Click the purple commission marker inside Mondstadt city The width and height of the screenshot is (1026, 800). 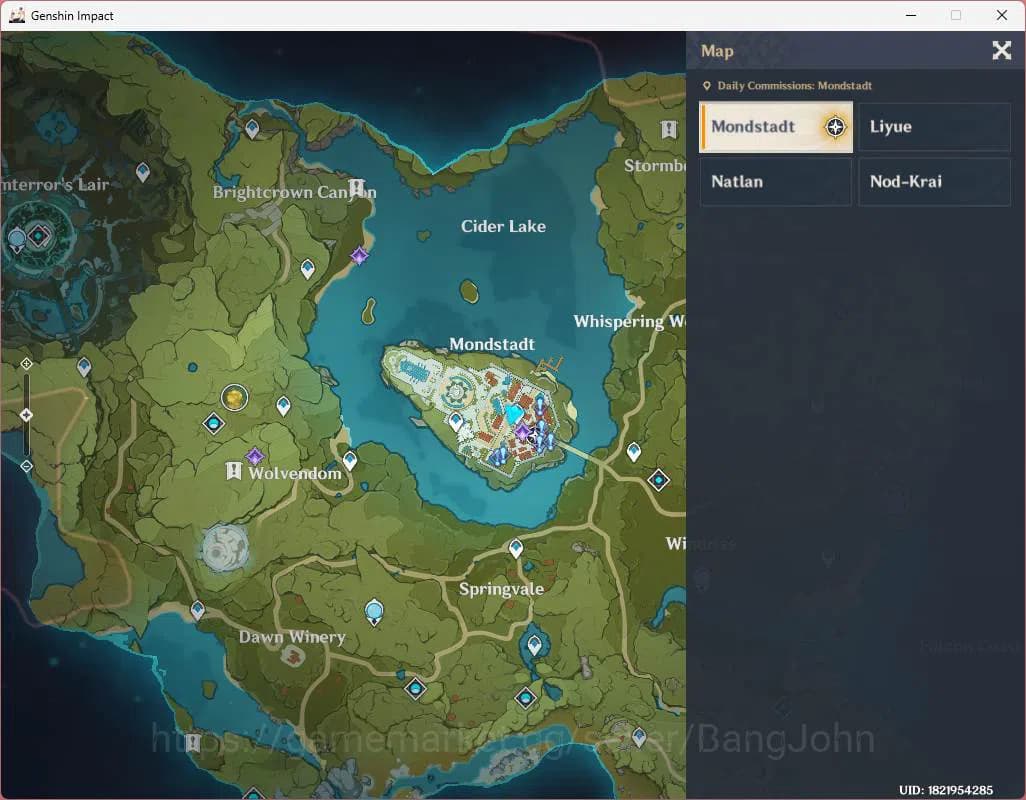click(x=522, y=432)
